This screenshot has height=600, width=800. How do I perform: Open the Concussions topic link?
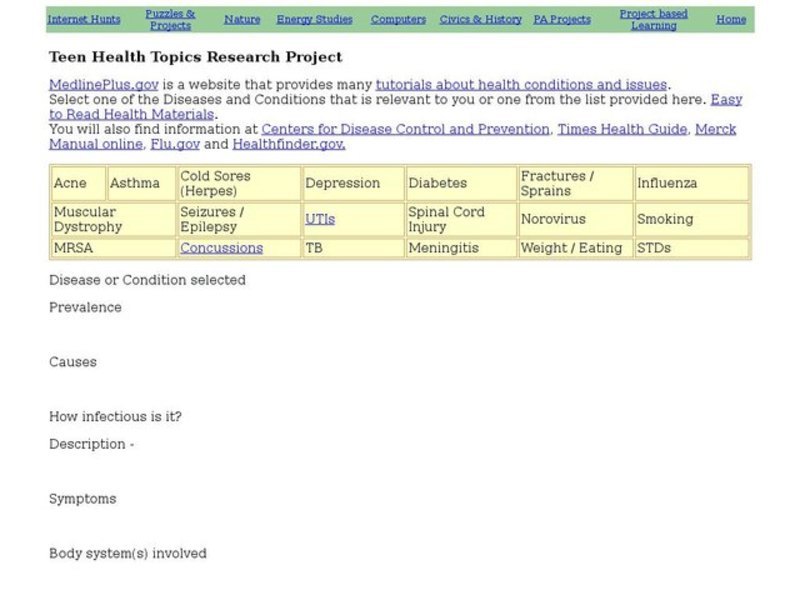[x=221, y=248]
